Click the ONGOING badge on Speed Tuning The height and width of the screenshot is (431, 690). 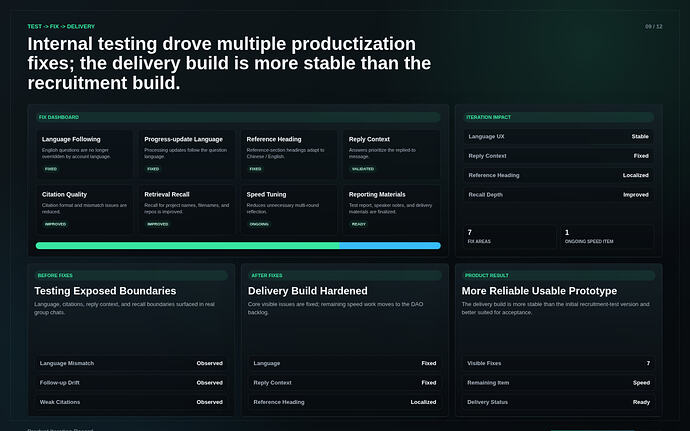click(x=259, y=224)
